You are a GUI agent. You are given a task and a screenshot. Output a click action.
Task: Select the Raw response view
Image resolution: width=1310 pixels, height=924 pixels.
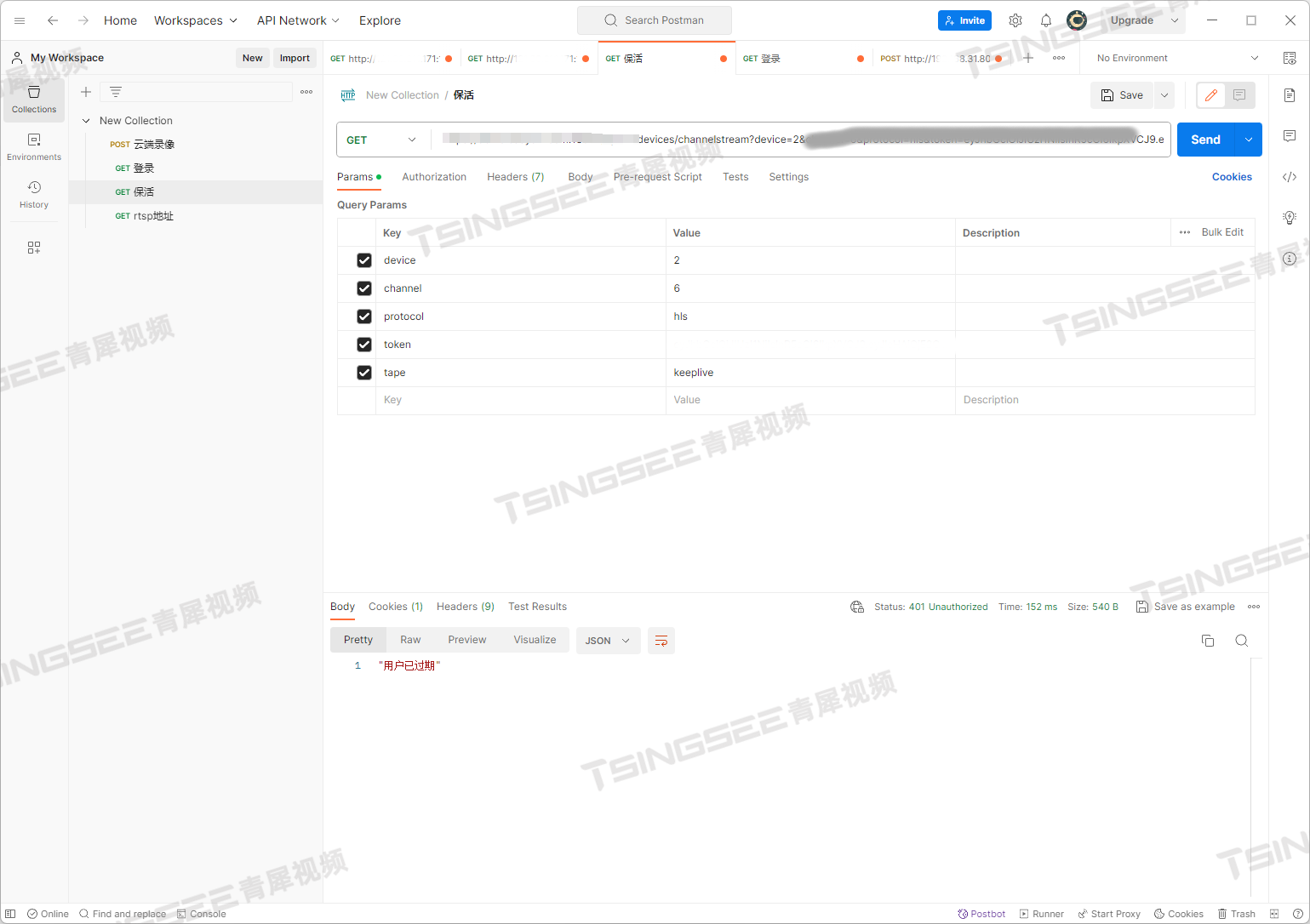point(410,640)
